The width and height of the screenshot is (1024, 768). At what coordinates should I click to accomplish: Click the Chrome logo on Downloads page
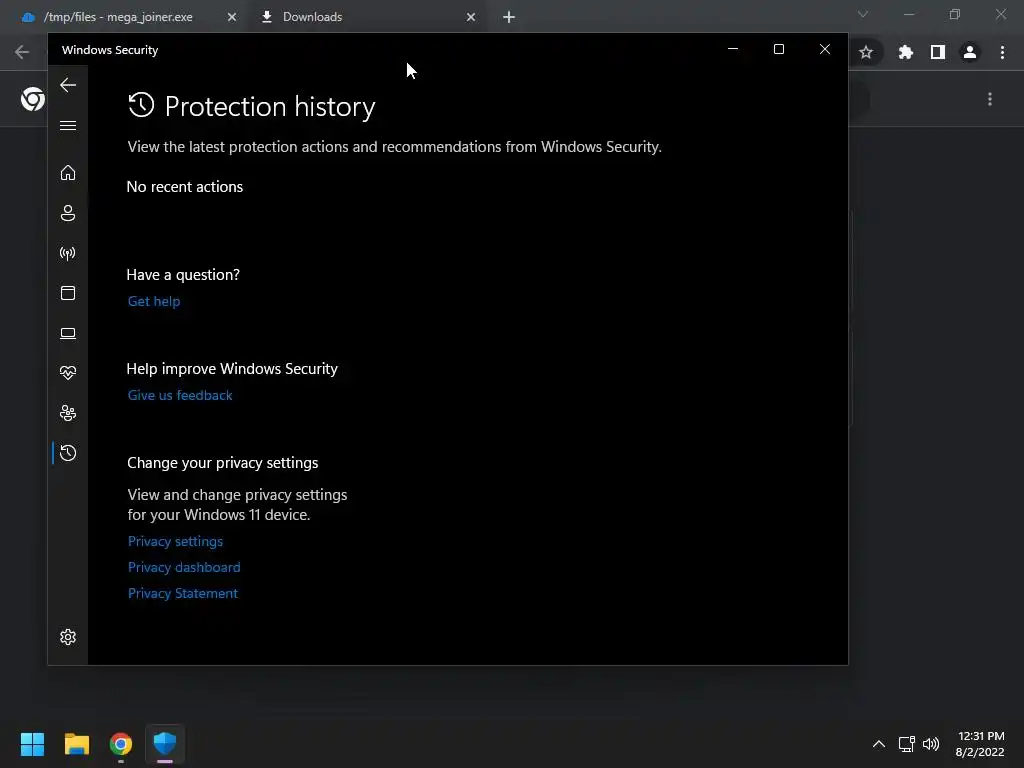pyautogui.click(x=33, y=99)
